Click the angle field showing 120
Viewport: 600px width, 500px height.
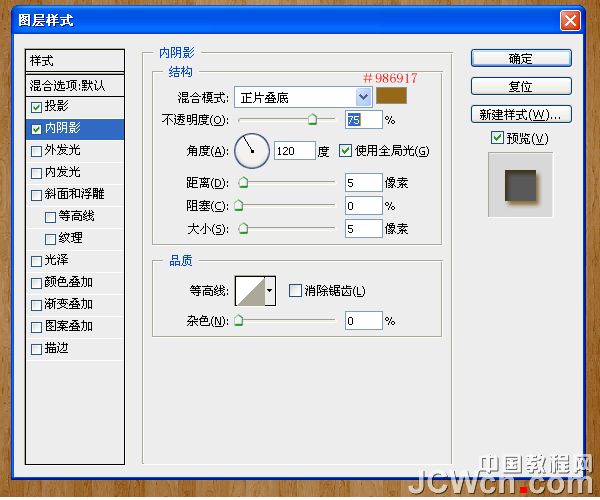tap(295, 151)
